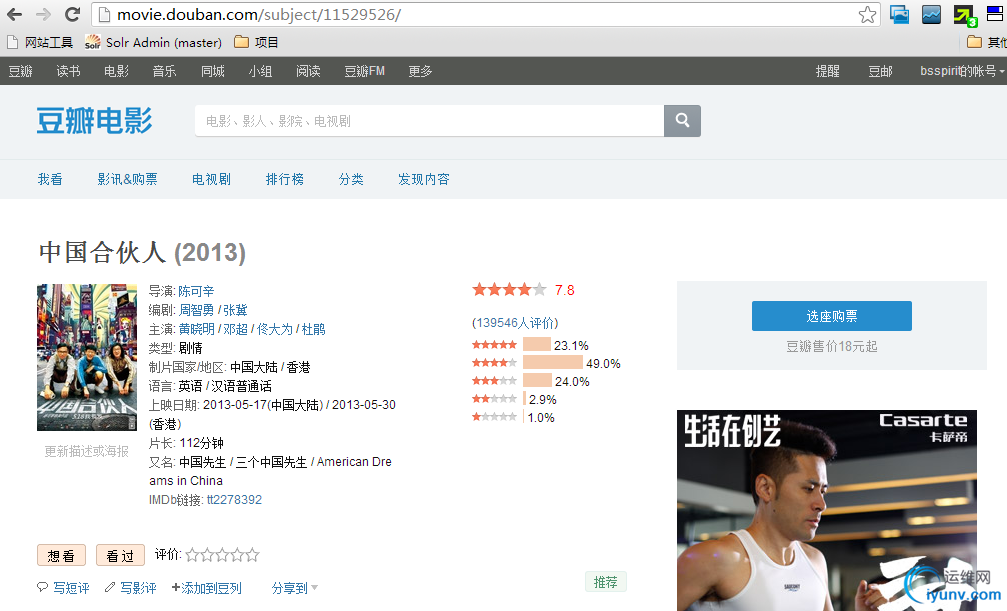Image resolution: width=1007 pixels, height=611 pixels.
Task: Open actor 黄晓明 link
Action: (197, 329)
